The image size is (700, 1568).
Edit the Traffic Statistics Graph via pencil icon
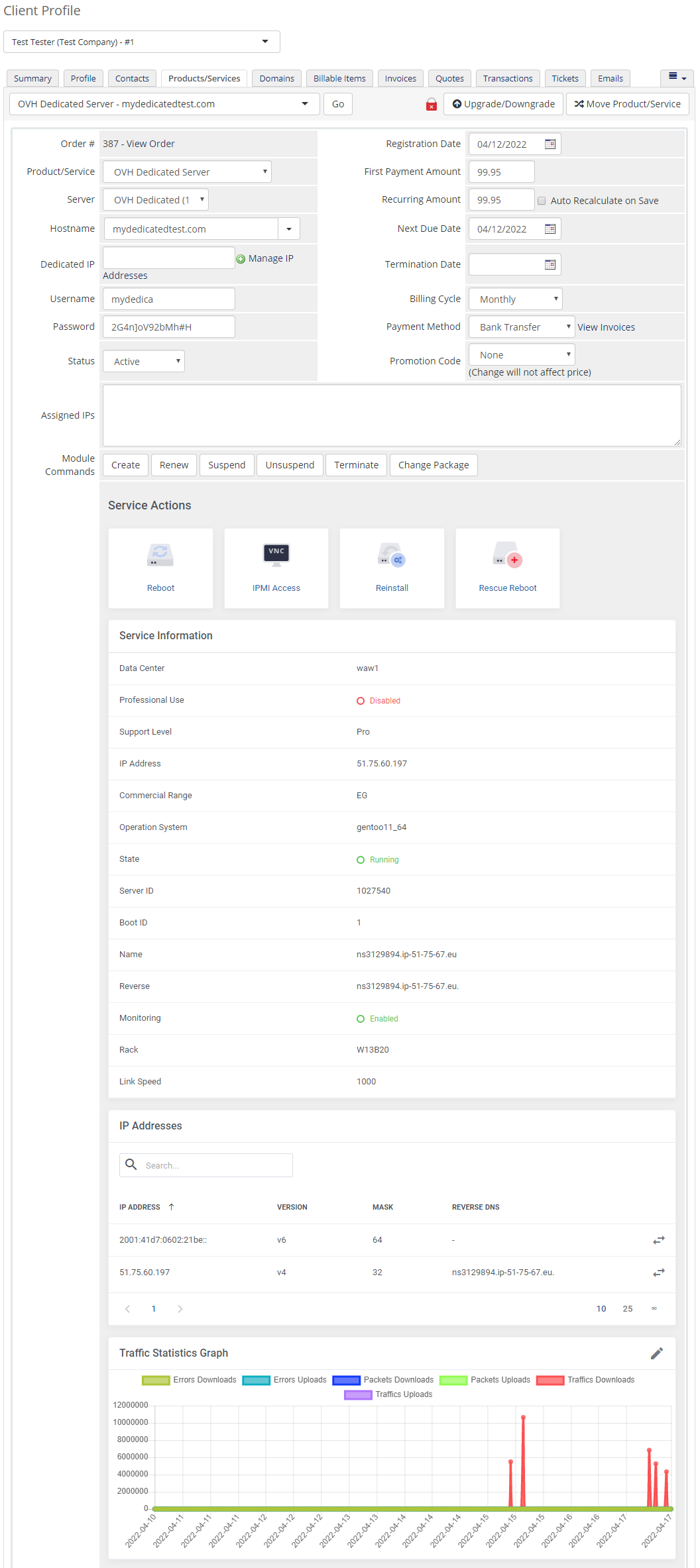coord(657,1353)
